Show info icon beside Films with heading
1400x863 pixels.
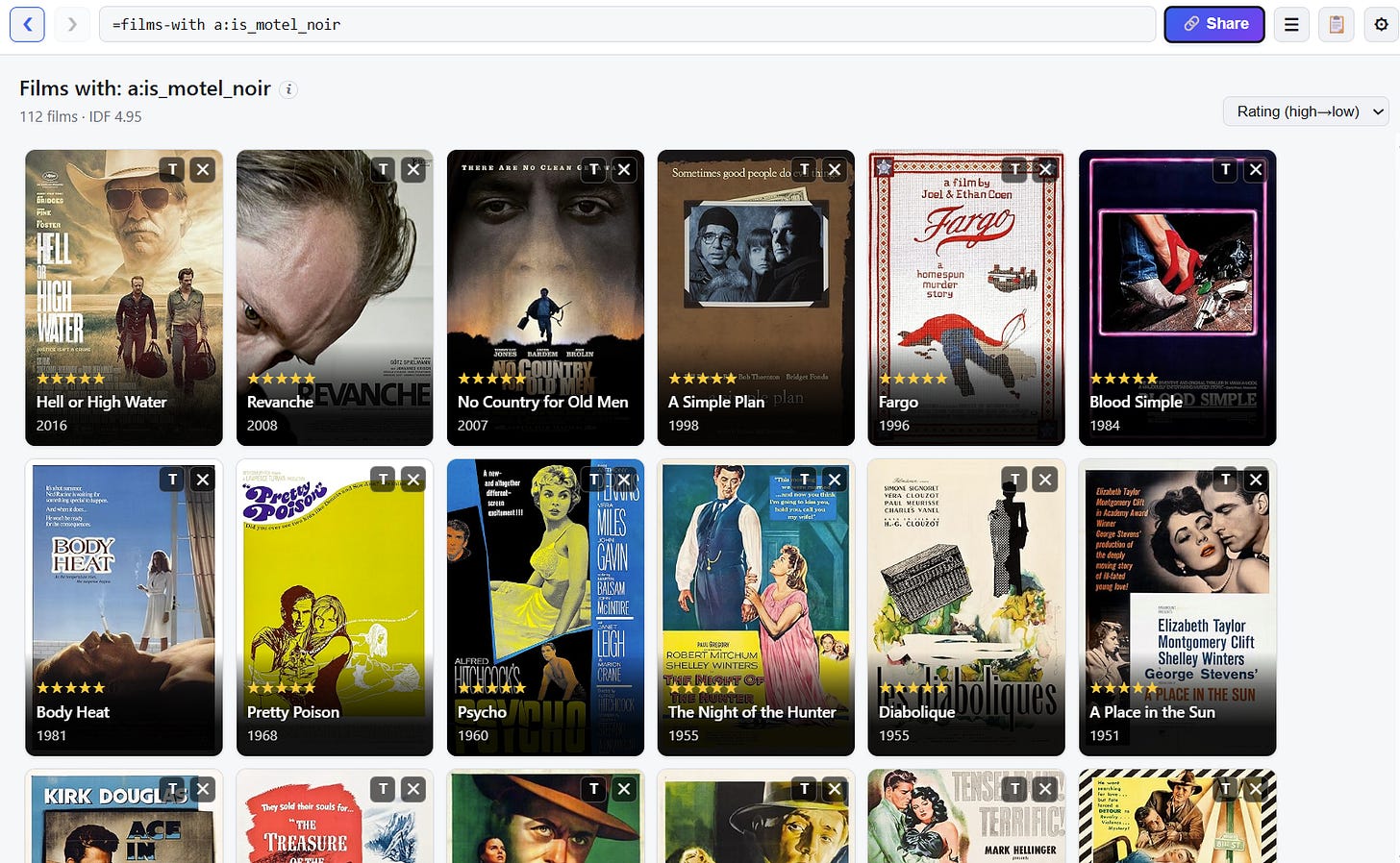pyautogui.click(x=288, y=89)
